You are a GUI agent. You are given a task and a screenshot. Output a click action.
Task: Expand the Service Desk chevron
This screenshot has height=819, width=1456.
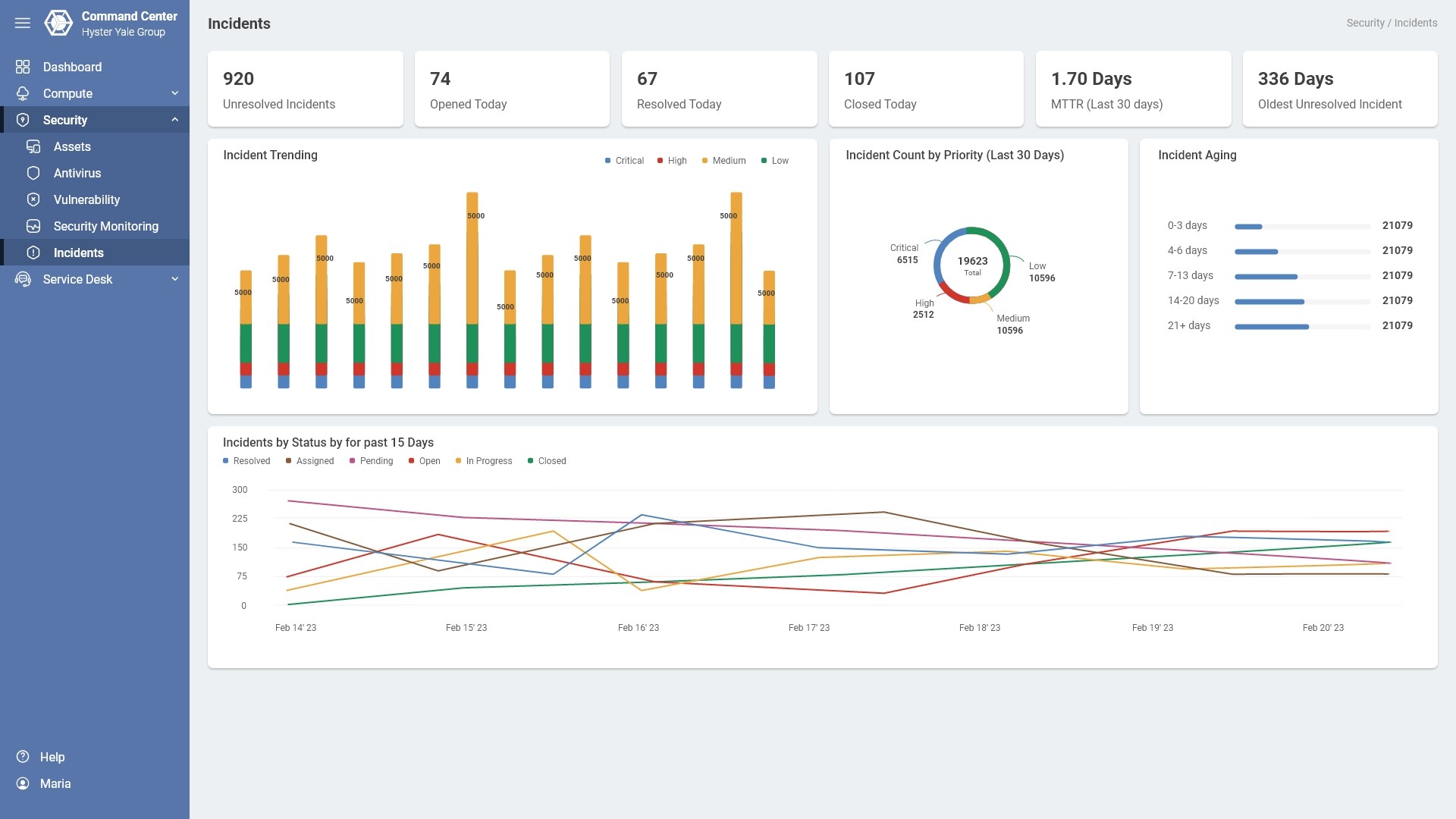pos(175,279)
